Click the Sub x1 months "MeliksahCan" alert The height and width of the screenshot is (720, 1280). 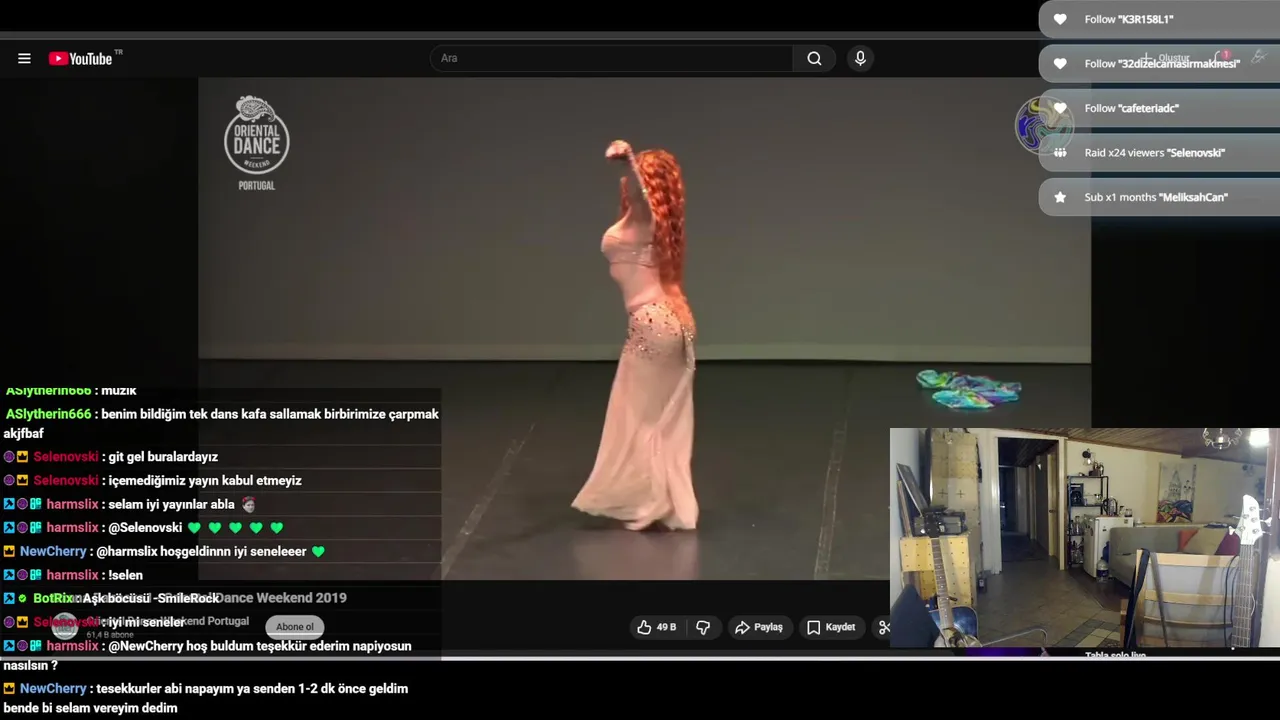coord(1160,197)
